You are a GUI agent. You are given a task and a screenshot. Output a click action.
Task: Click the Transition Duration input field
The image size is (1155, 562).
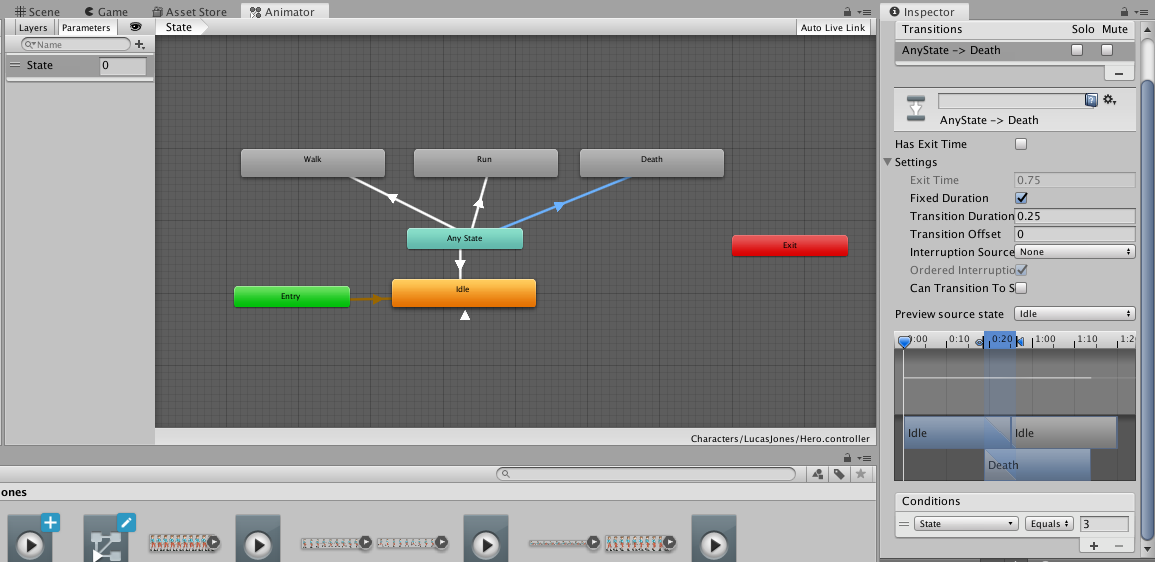point(1075,216)
